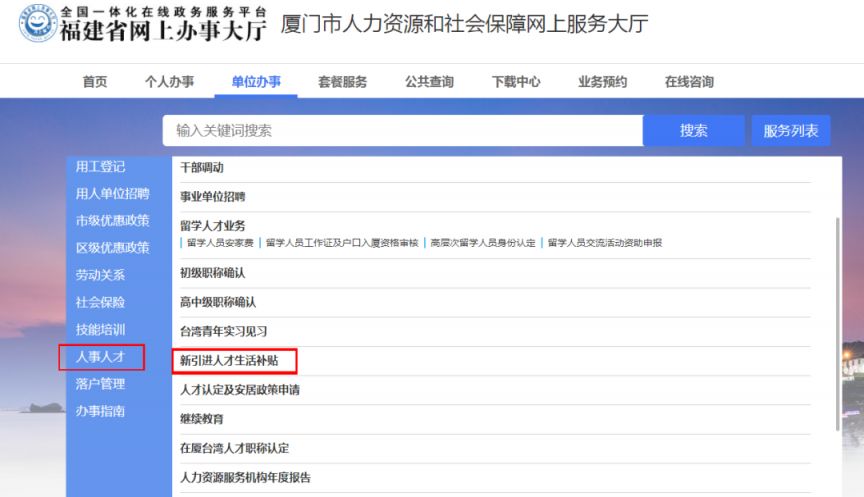Open the 干部调动 service
Screen dimensions: 864x497
202,168
